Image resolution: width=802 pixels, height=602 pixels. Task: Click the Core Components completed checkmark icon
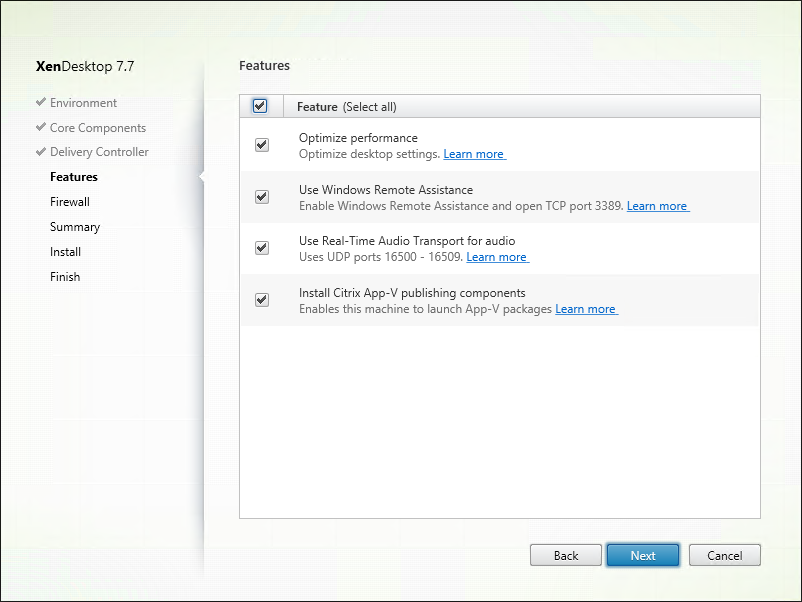click(41, 127)
